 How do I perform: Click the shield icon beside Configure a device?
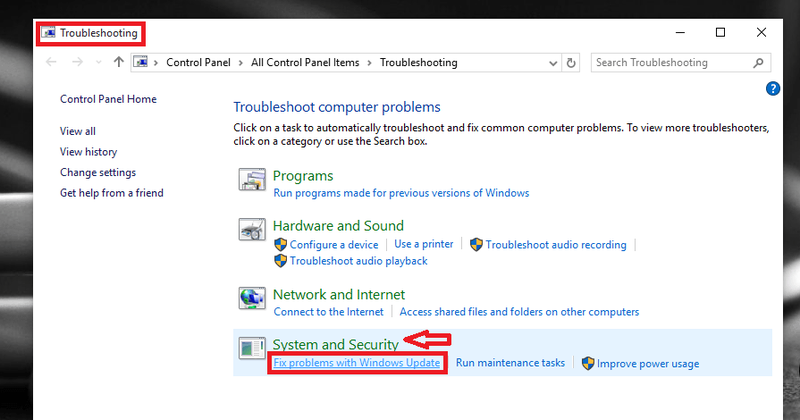[x=280, y=244]
